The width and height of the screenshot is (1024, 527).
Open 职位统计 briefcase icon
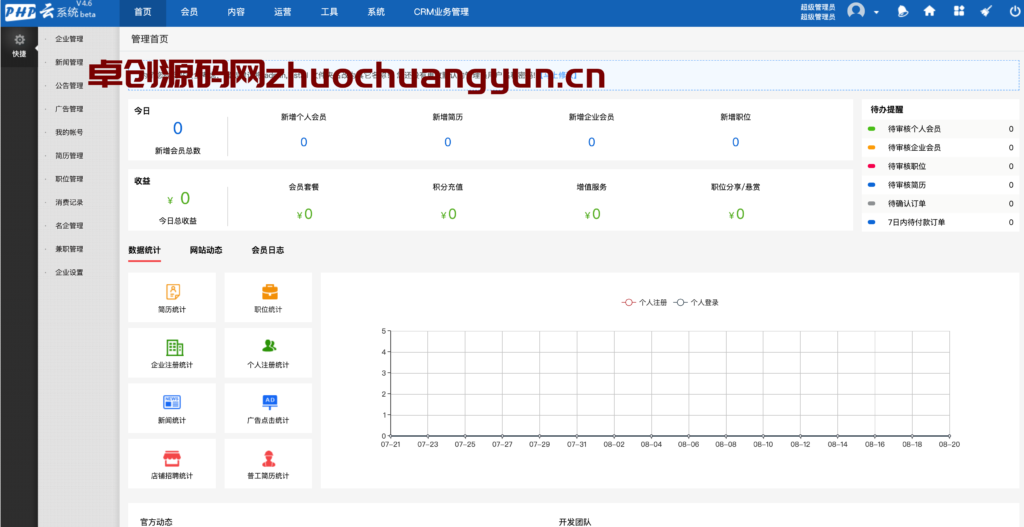pos(270,292)
